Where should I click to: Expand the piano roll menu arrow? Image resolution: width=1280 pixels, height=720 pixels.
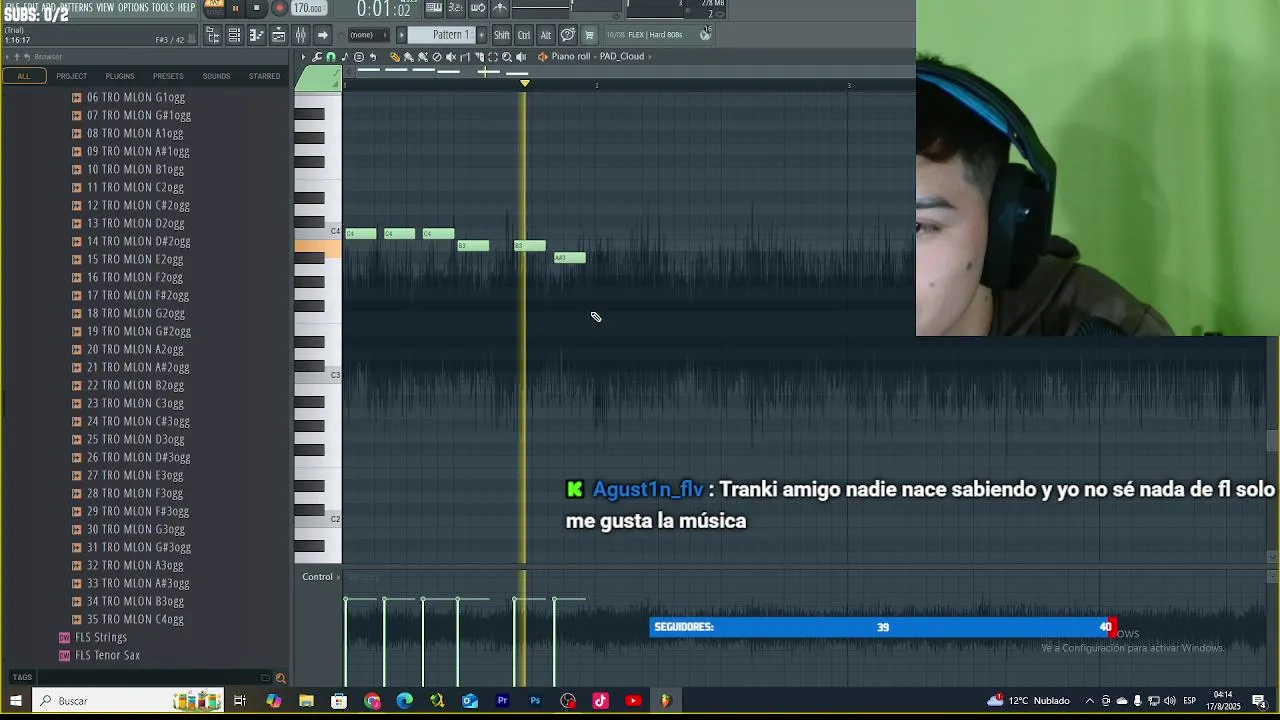[x=303, y=57]
